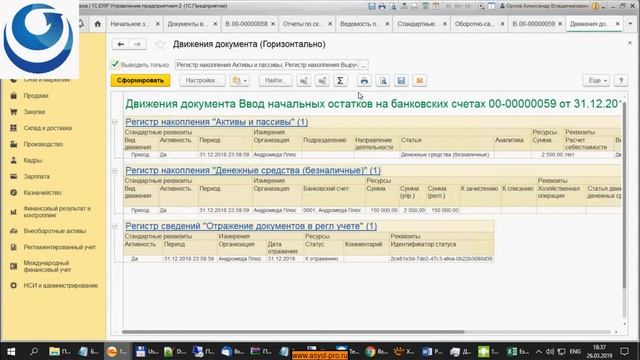Open print preview magnifier icon
Image resolution: width=640 pixels, height=360 pixels.
pyautogui.click(x=383, y=80)
